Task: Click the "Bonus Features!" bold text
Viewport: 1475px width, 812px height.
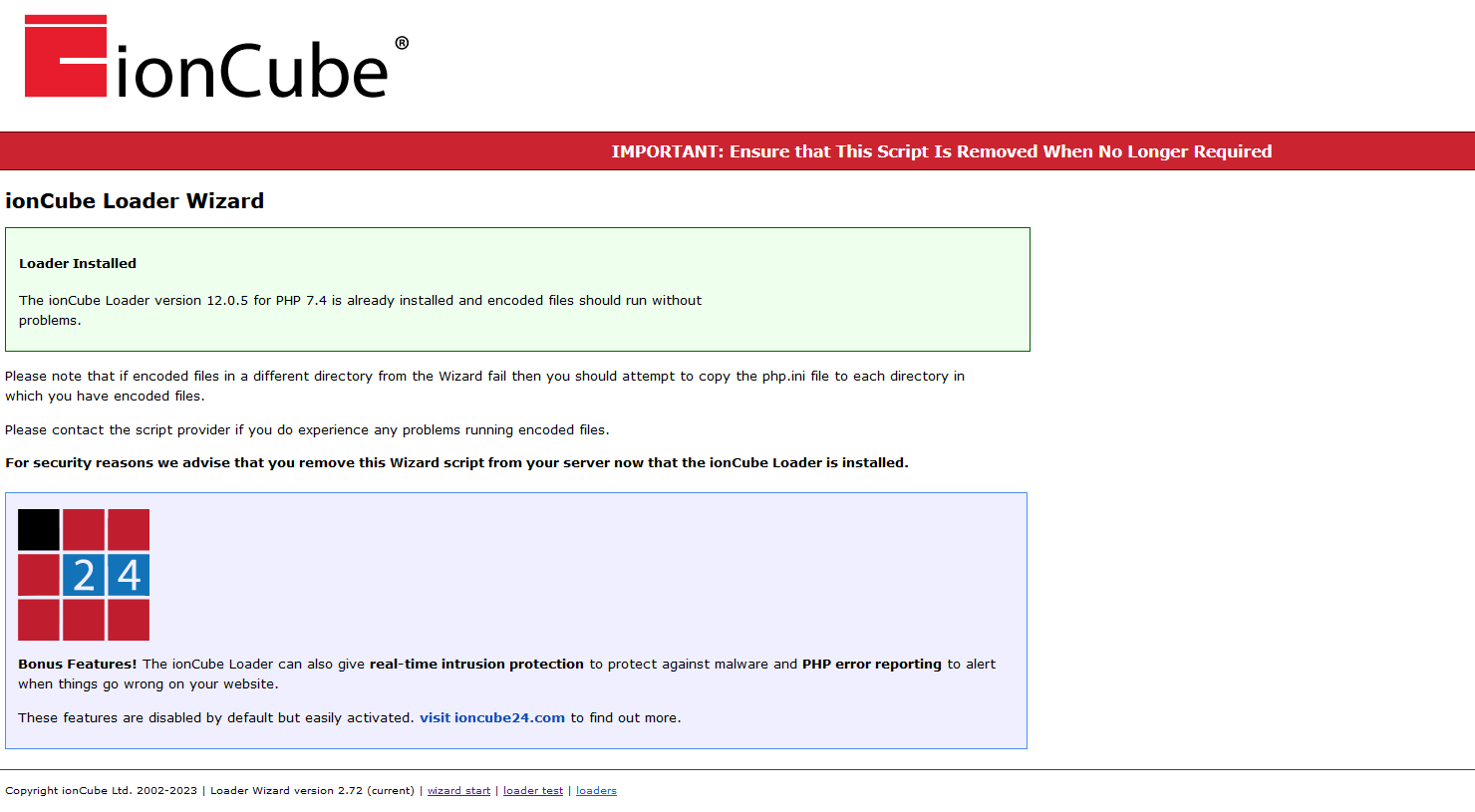Action: [x=78, y=665]
